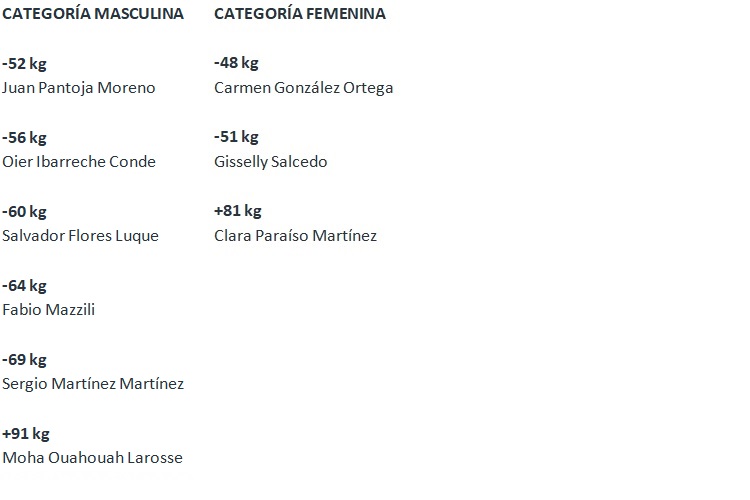Click the name Sergio Martínez Martínez
750x500 pixels.
click(93, 384)
